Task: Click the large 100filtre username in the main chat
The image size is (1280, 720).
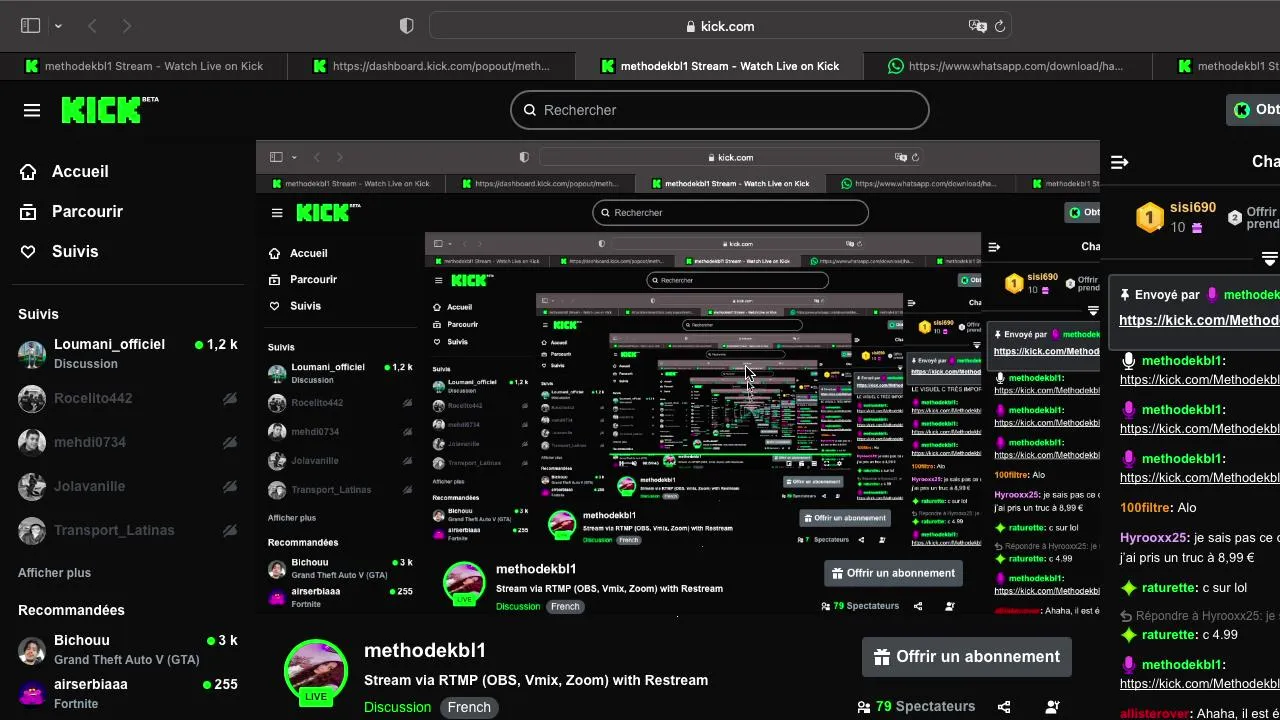Action: (1145, 508)
